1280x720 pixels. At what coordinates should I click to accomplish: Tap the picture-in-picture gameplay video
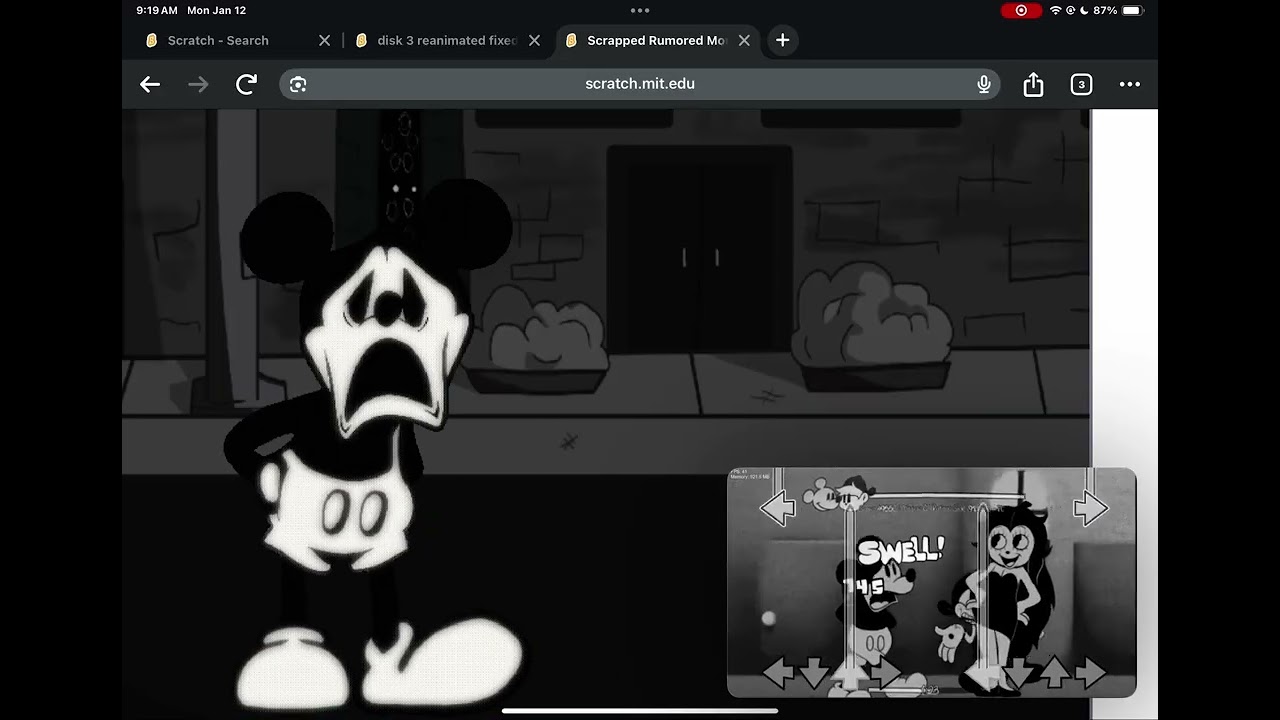[x=931, y=582]
